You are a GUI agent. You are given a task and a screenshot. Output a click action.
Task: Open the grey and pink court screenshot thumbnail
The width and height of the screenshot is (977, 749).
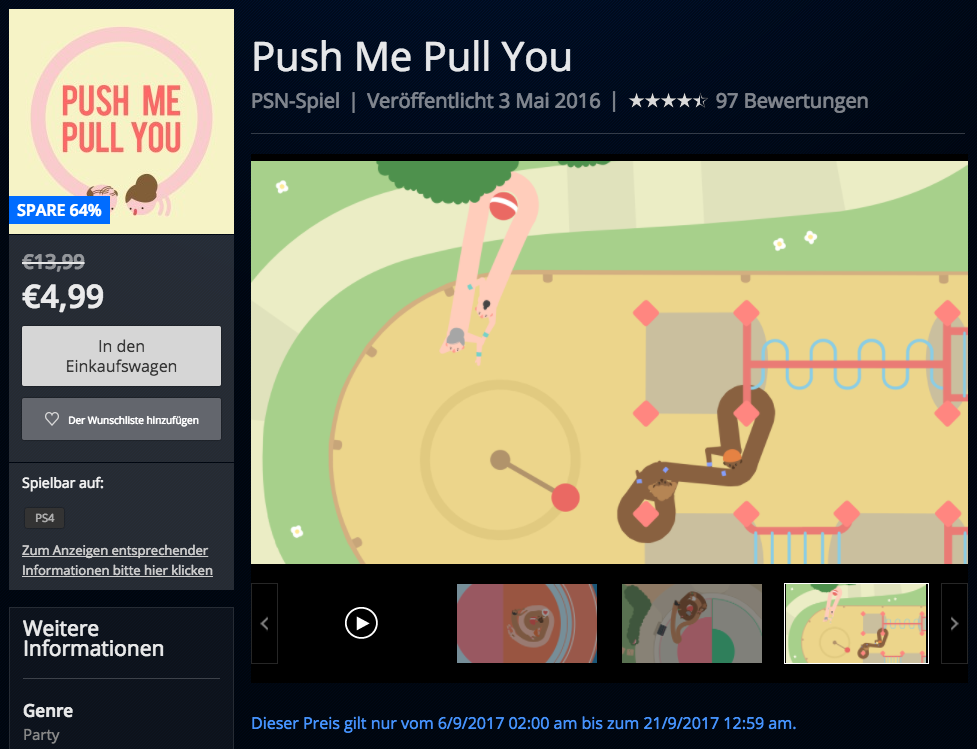(x=692, y=623)
